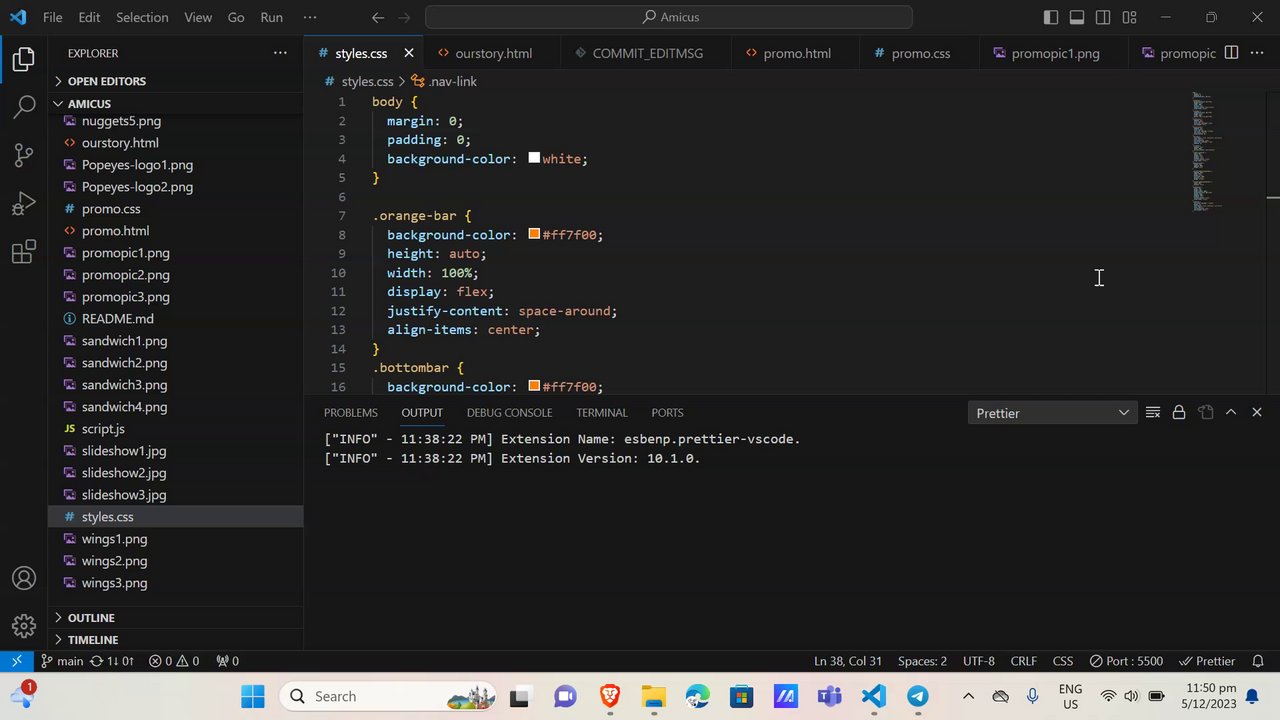
Task: Click the Port : 5500 Live Server button
Action: [x=1126, y=661]
